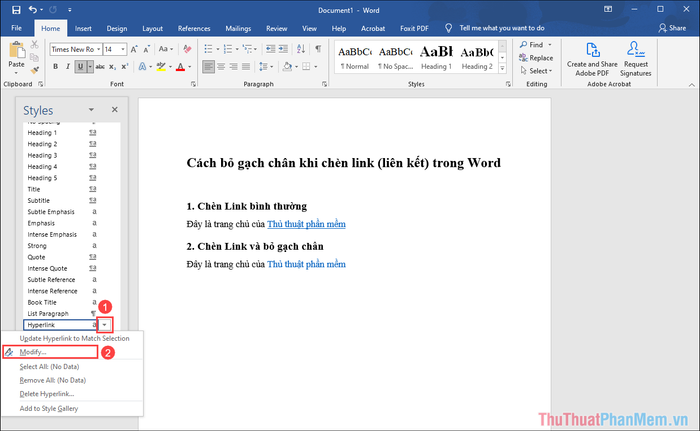This screenshot has width=700, height=431.
Task: Switch to the References tab
Action: pyautogui.click(x=194, y=28)
